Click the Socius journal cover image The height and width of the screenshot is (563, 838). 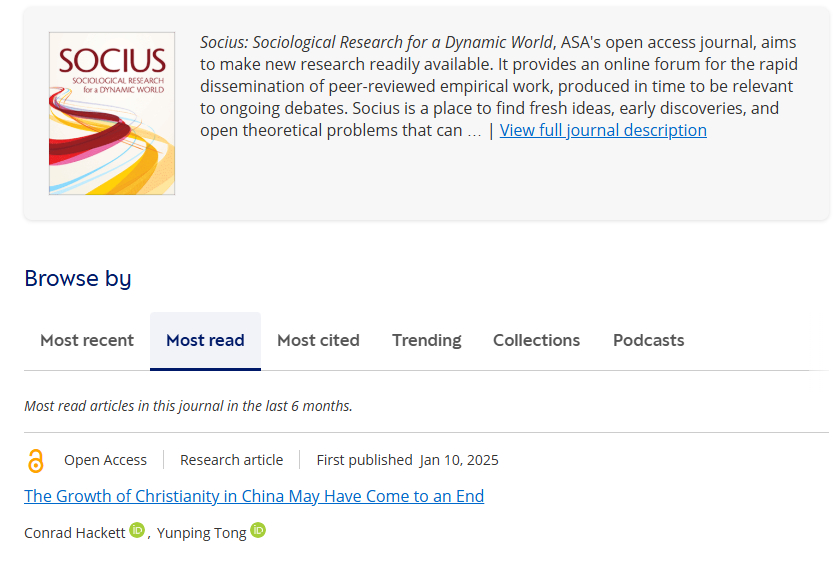point(112,113)
